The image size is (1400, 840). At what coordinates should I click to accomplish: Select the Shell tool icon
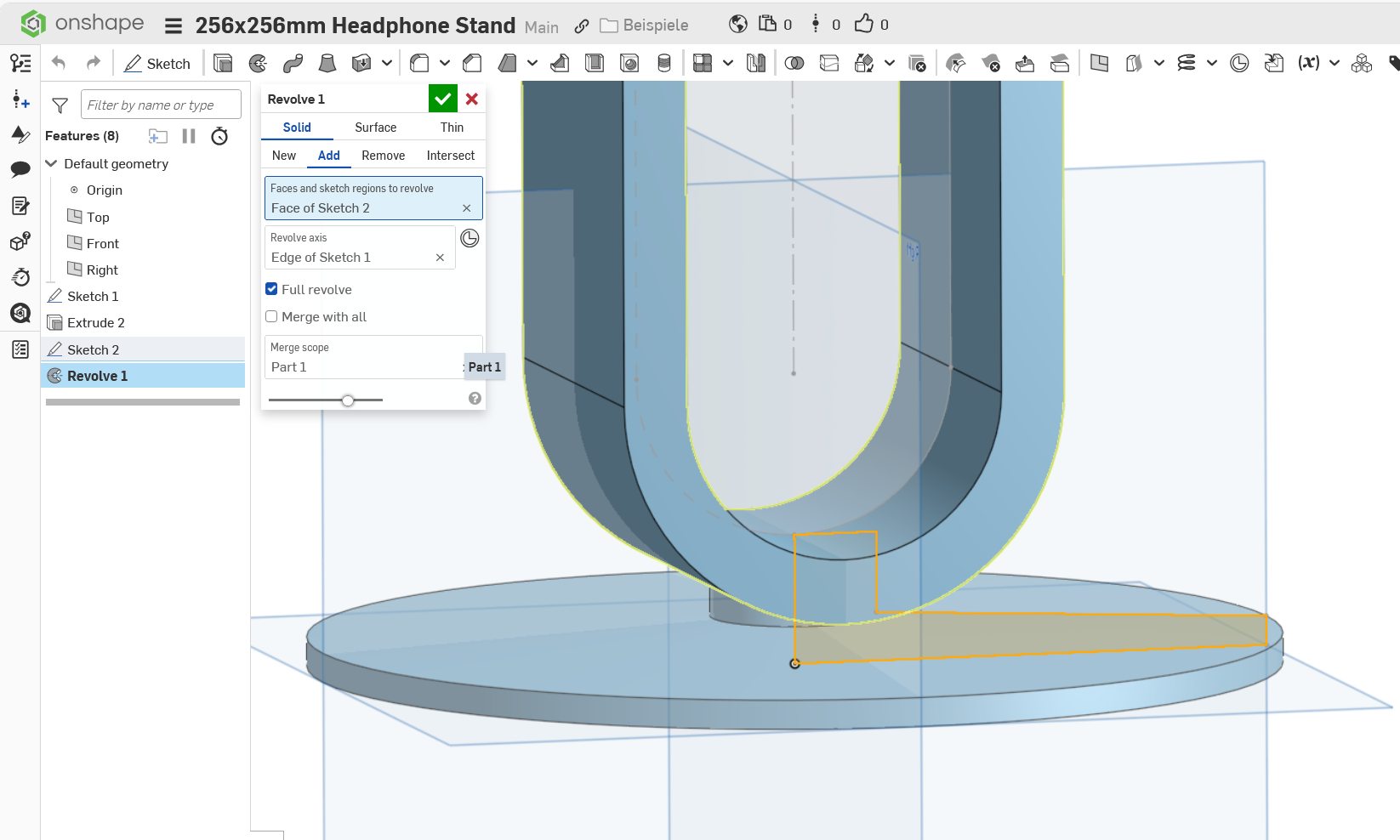pyautogui.click(x=595, y=63)
